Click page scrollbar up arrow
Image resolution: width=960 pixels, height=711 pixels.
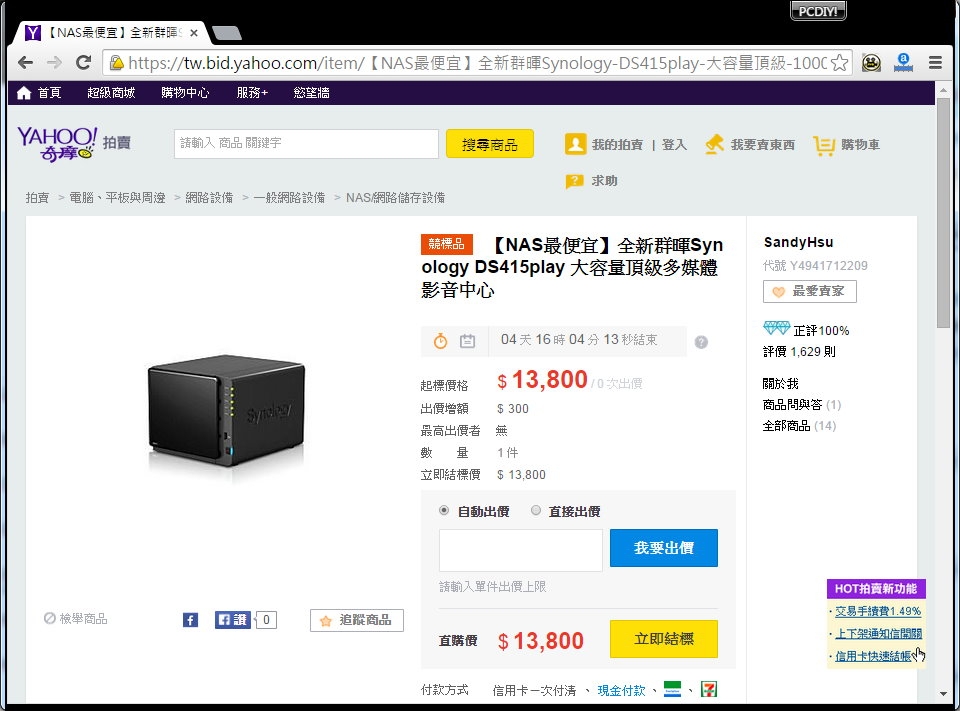[943, 90]
